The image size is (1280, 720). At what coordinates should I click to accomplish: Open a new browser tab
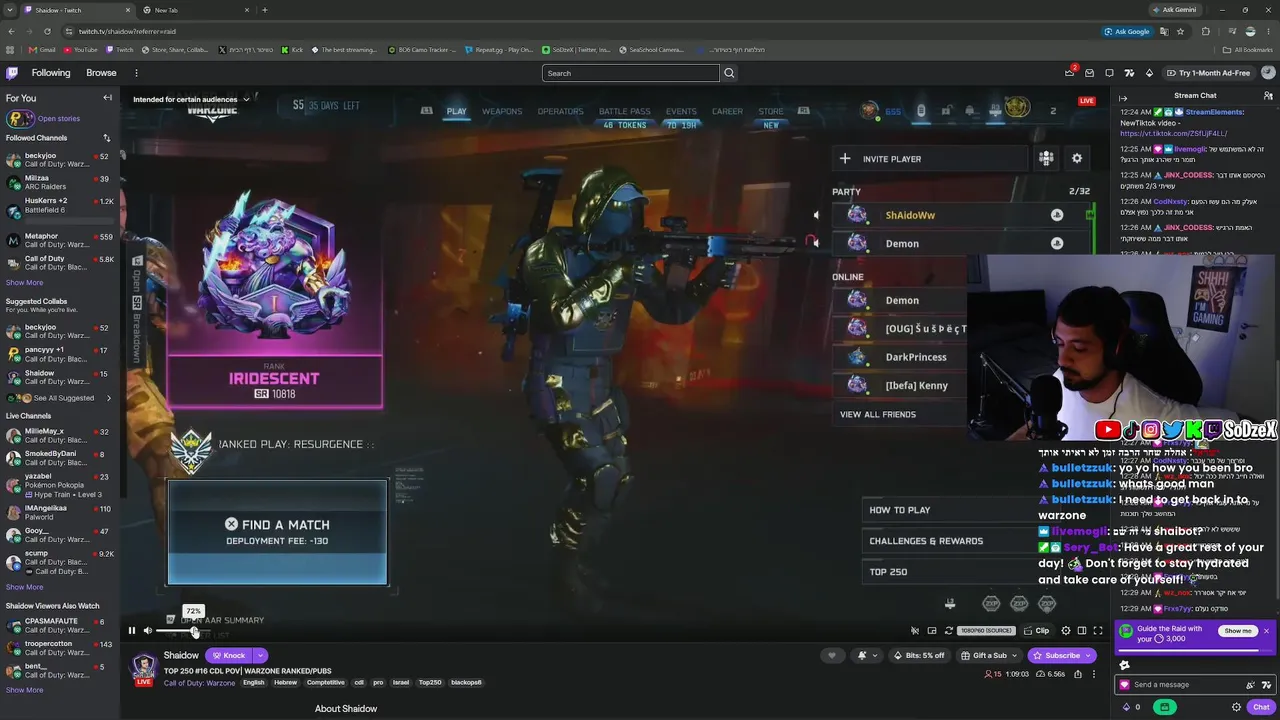[x=264, y=10]
